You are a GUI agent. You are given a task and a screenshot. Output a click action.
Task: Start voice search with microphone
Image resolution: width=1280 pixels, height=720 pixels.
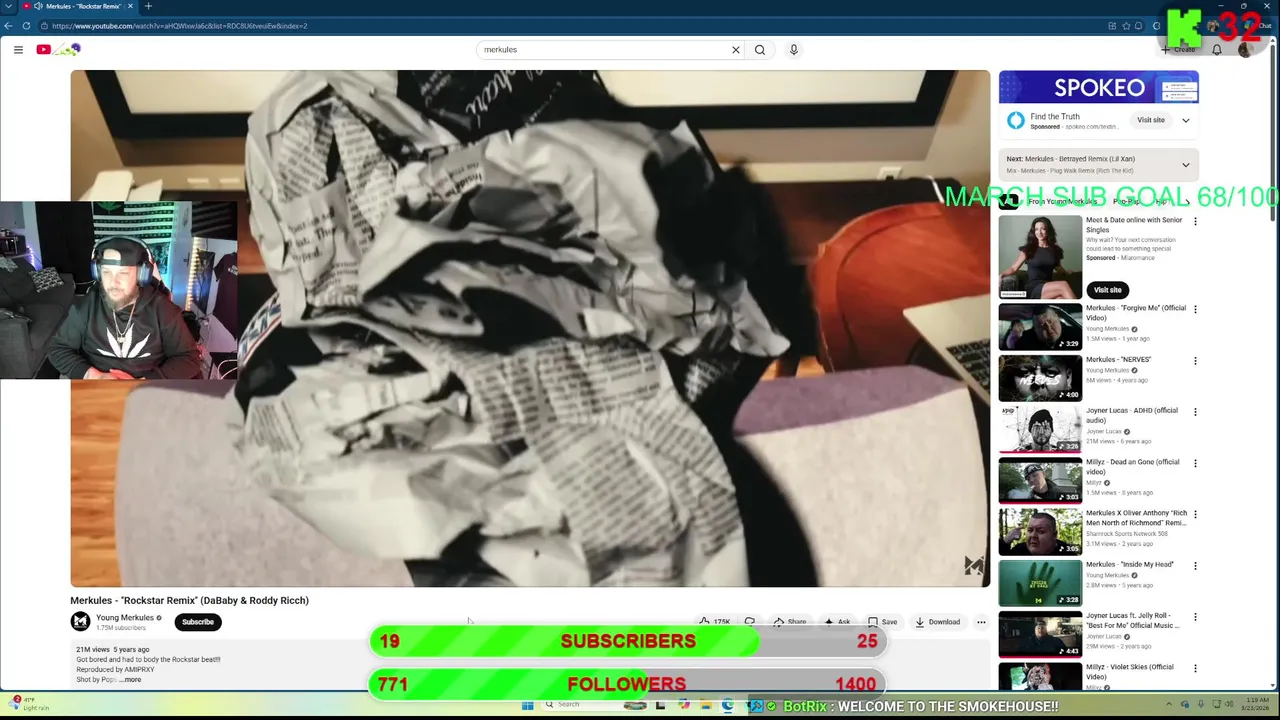tap(794, 49)
